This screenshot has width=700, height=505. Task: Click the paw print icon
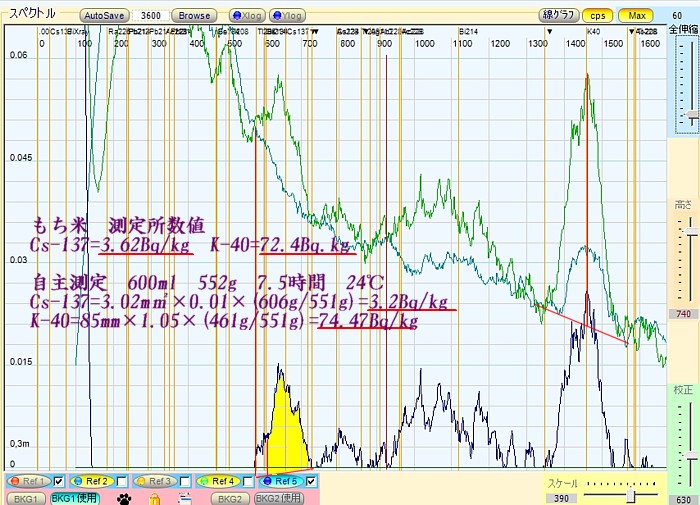pos(124,497)
